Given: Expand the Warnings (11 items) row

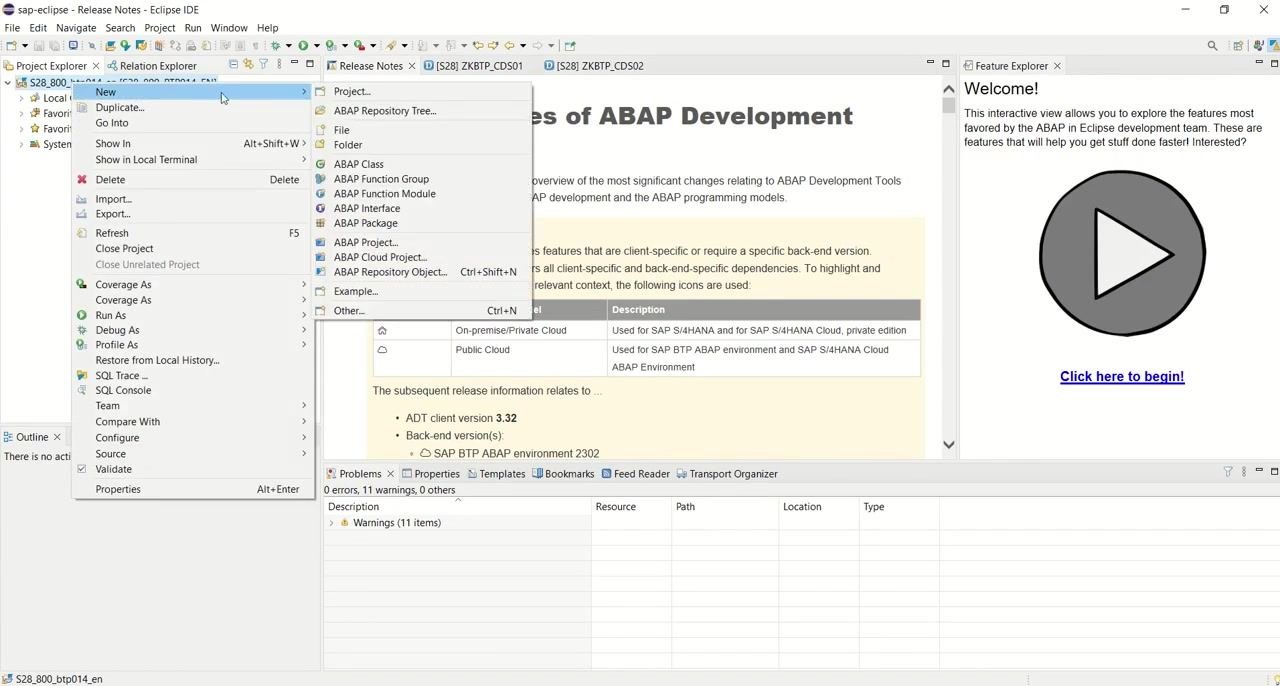Looking at the screenshot, I should pyautogui.click(x=332, y=523).
